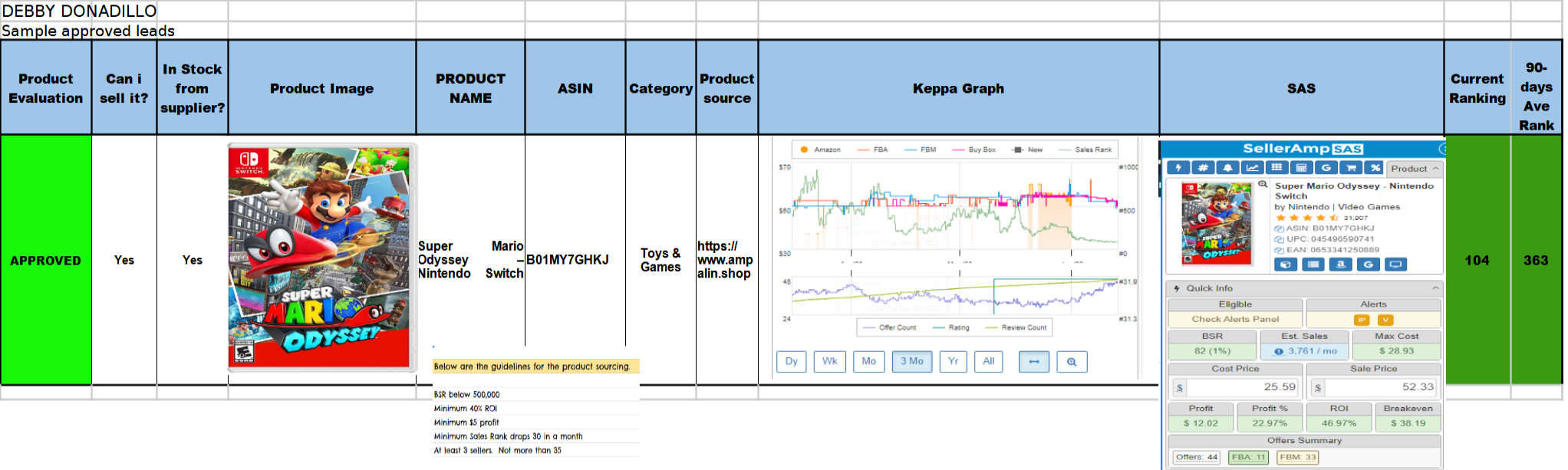
Task: Toggle Rating series in lower legend
Action: tap(950, 327)
